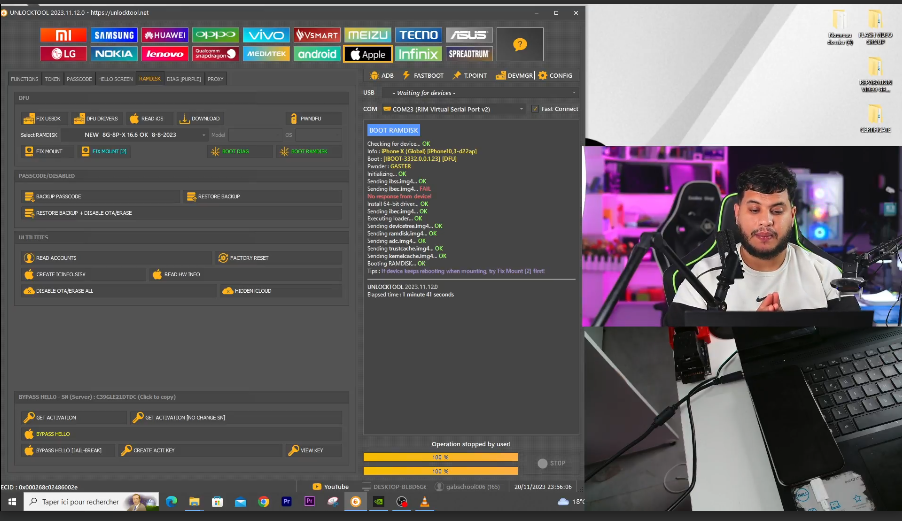
Task: Click the upper 100% progress bar
Action: [441, 457]
